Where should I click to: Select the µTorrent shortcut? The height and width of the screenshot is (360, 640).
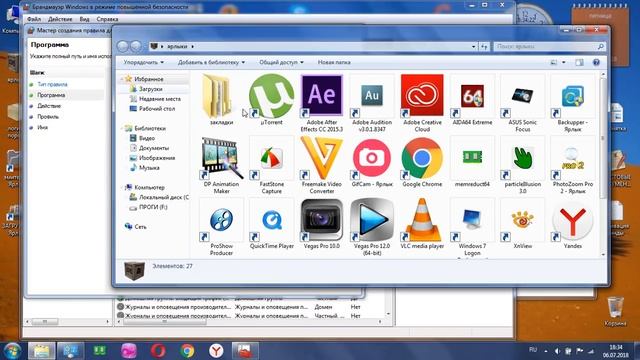tap(271, 99)
